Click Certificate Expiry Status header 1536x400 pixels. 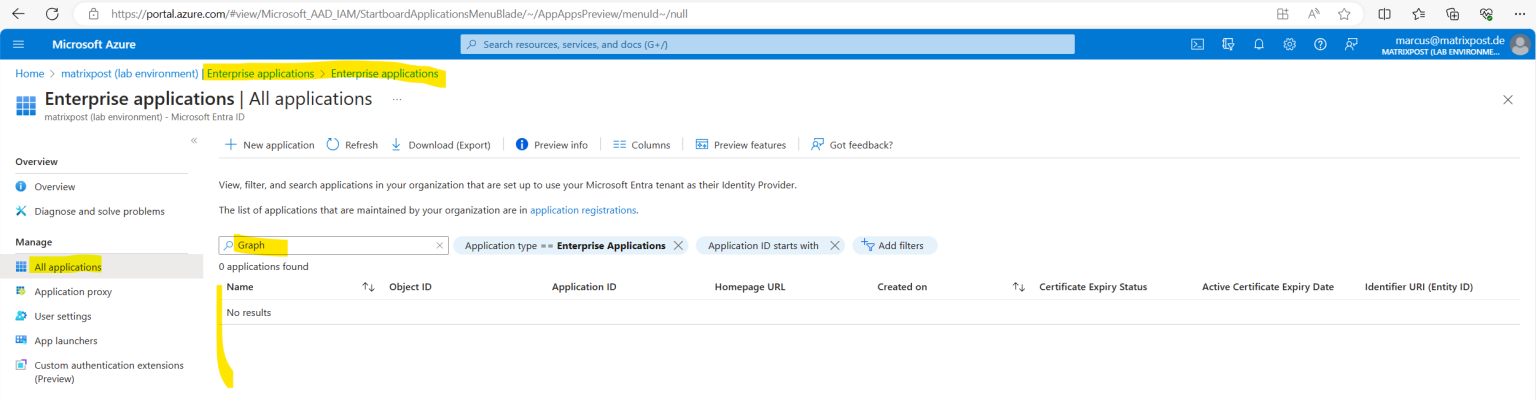point(1093,287)
